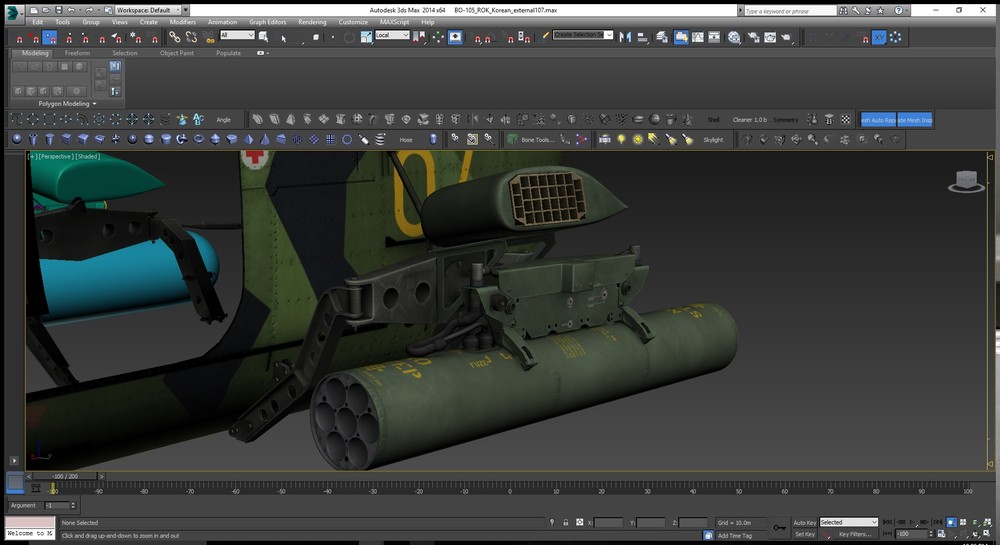
Task: Click the ViewCube in the viewport corner
Action: pyautogui.click(x=964, y=180)
